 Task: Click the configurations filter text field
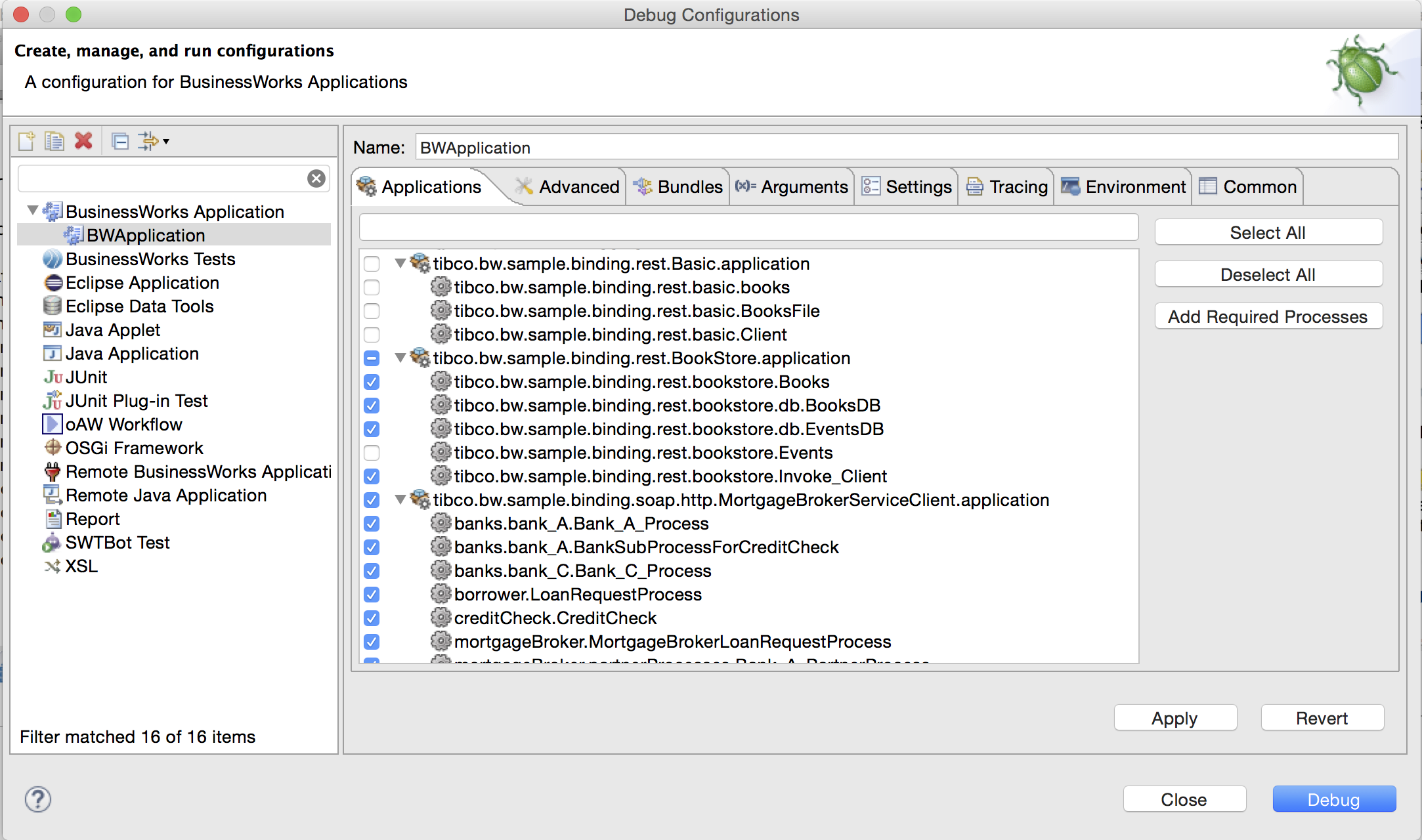click(x=173, y=178)
